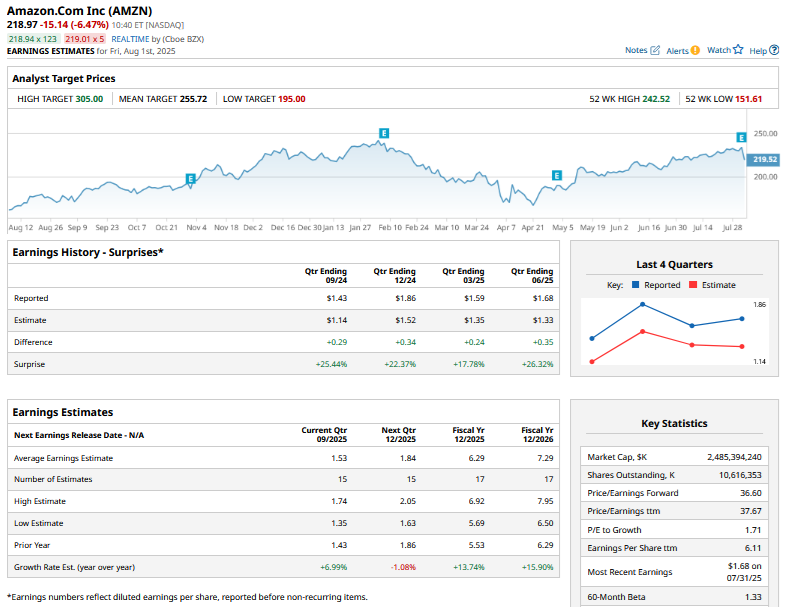787x607 pixels.
Task: Click the Next Earnings Release Date label
Action: click(79, 435)
